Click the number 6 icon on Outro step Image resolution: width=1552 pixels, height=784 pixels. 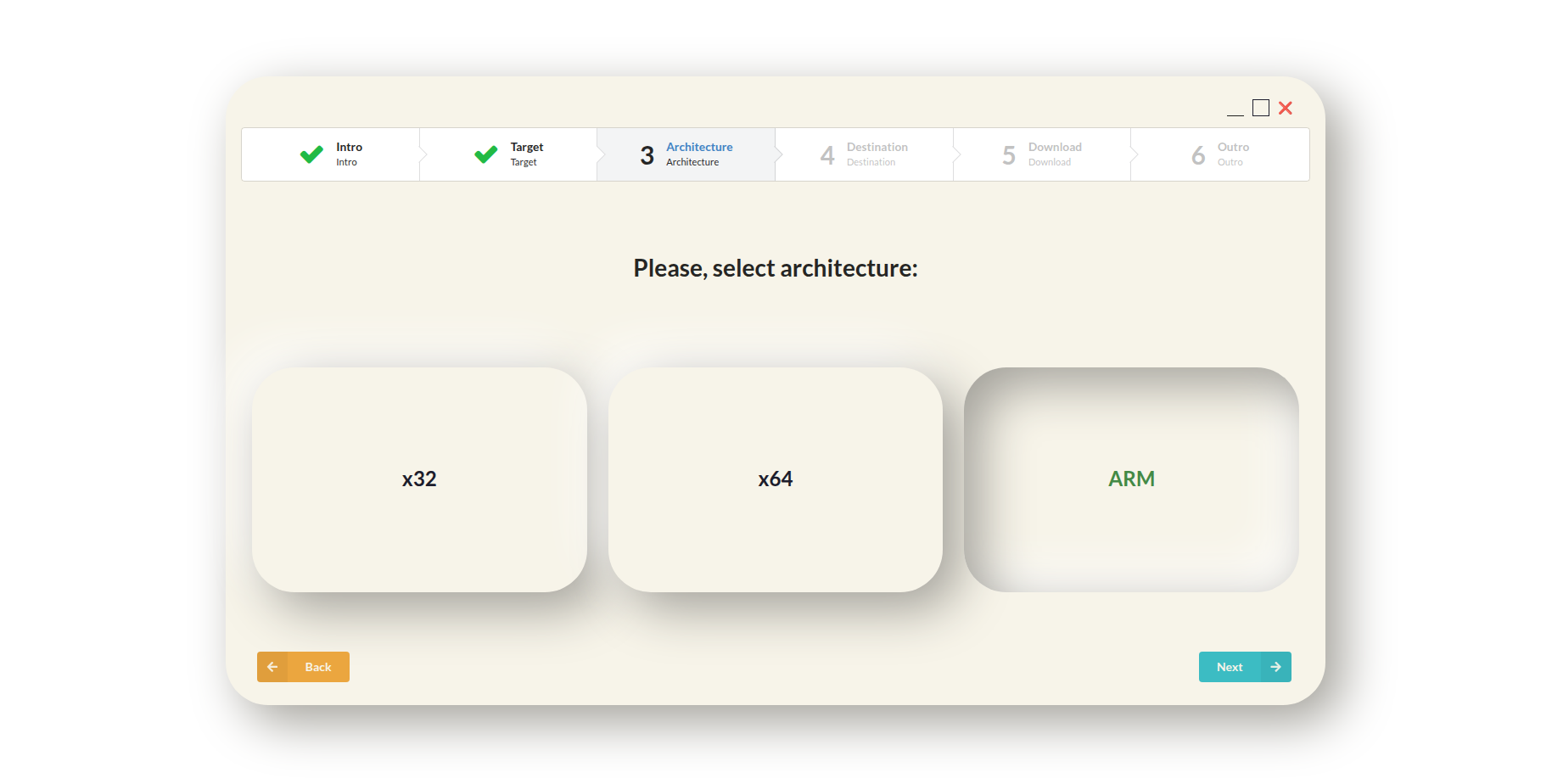click(x=1197, y=154)
